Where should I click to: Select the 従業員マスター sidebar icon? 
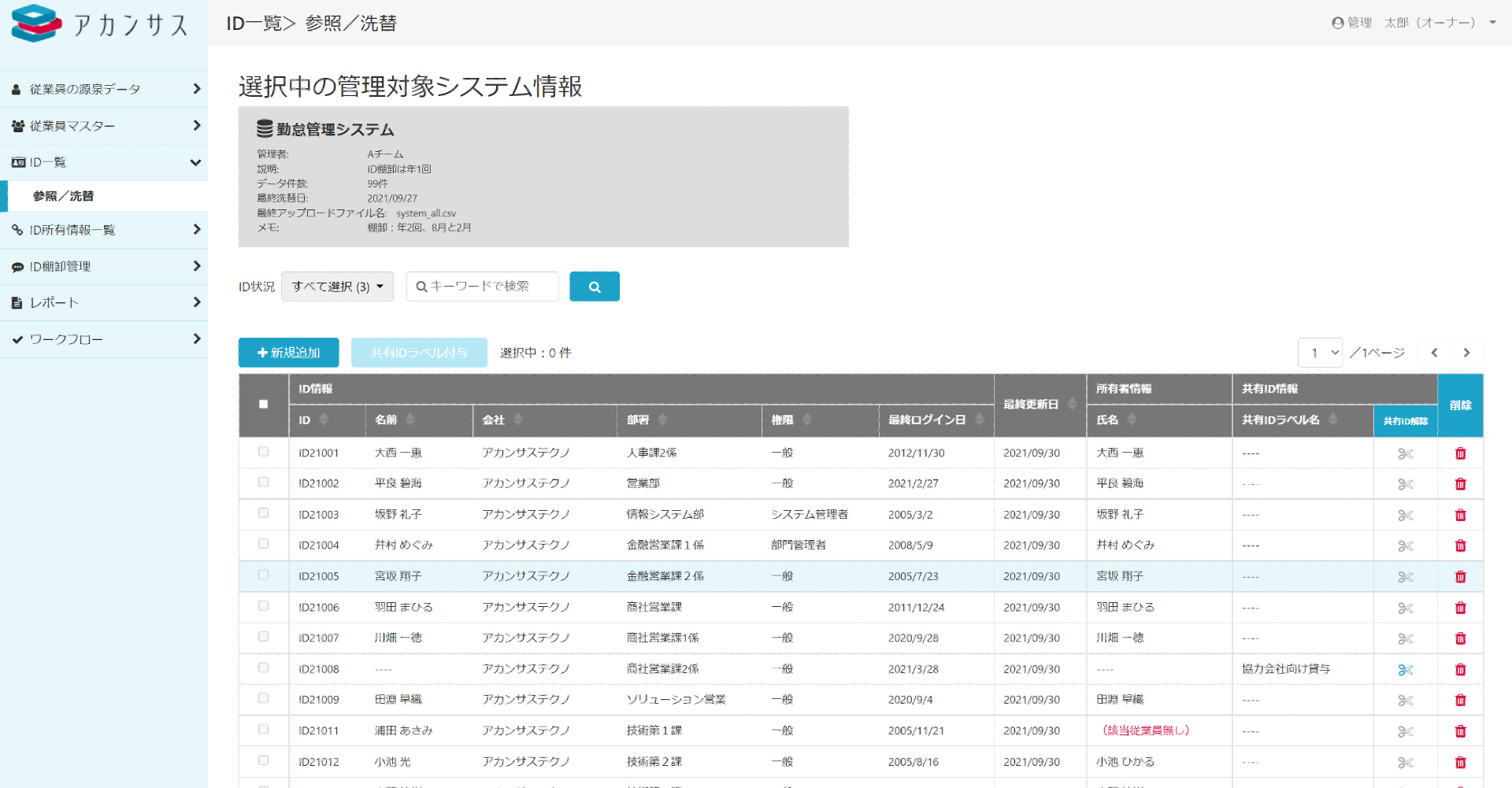17,126
